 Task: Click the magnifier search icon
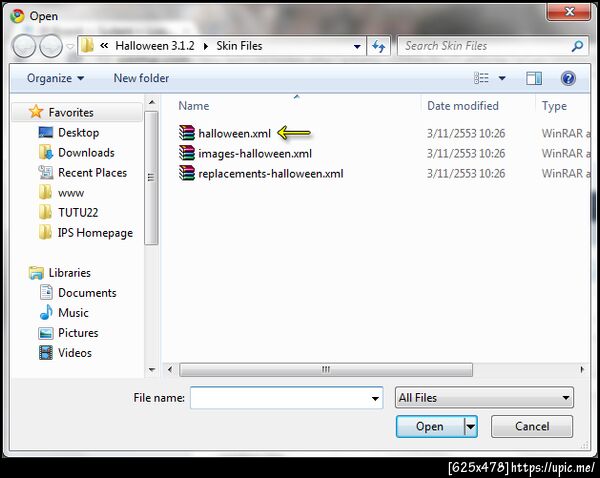(x=577, y=46)
